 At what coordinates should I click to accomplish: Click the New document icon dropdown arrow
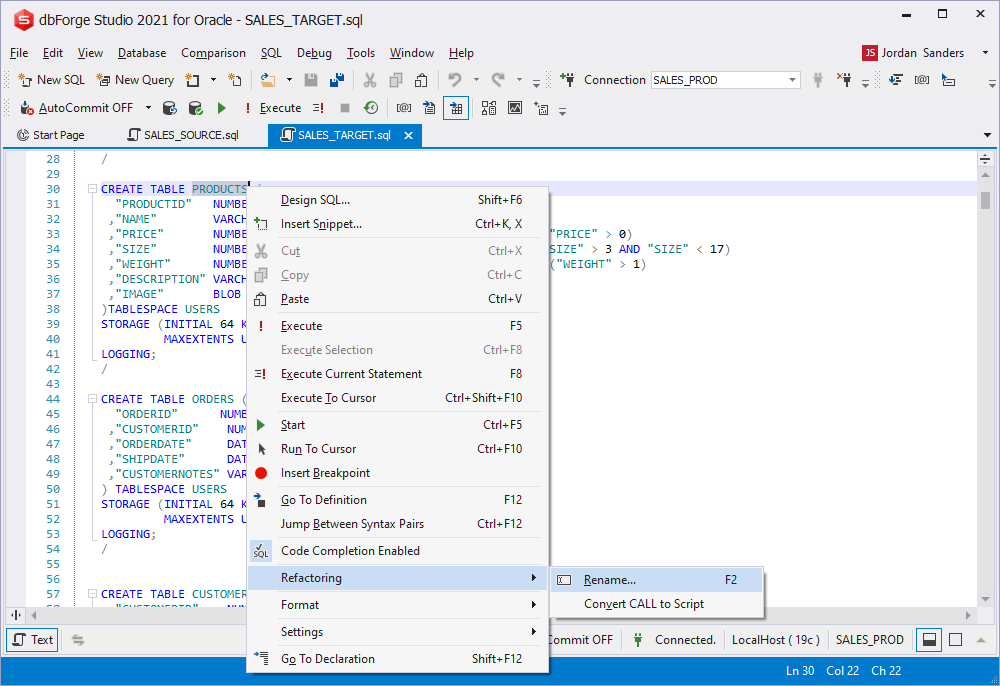pos(213,80)
